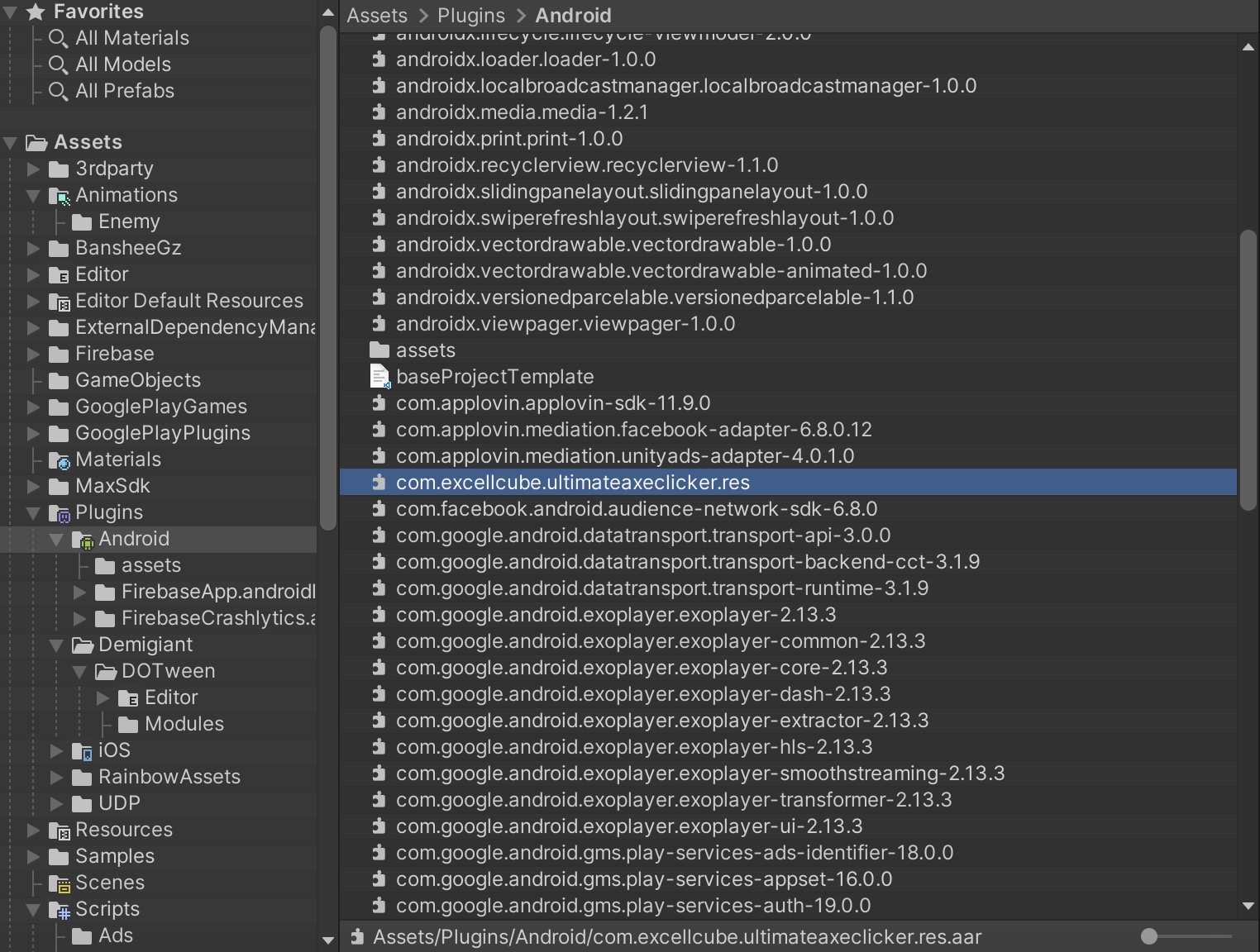Screen dimensions: 1260x952
Task: Click the plugin icon for com.applovin.applovin-sdk-11.9.0
Action: [x=379, y=403]
